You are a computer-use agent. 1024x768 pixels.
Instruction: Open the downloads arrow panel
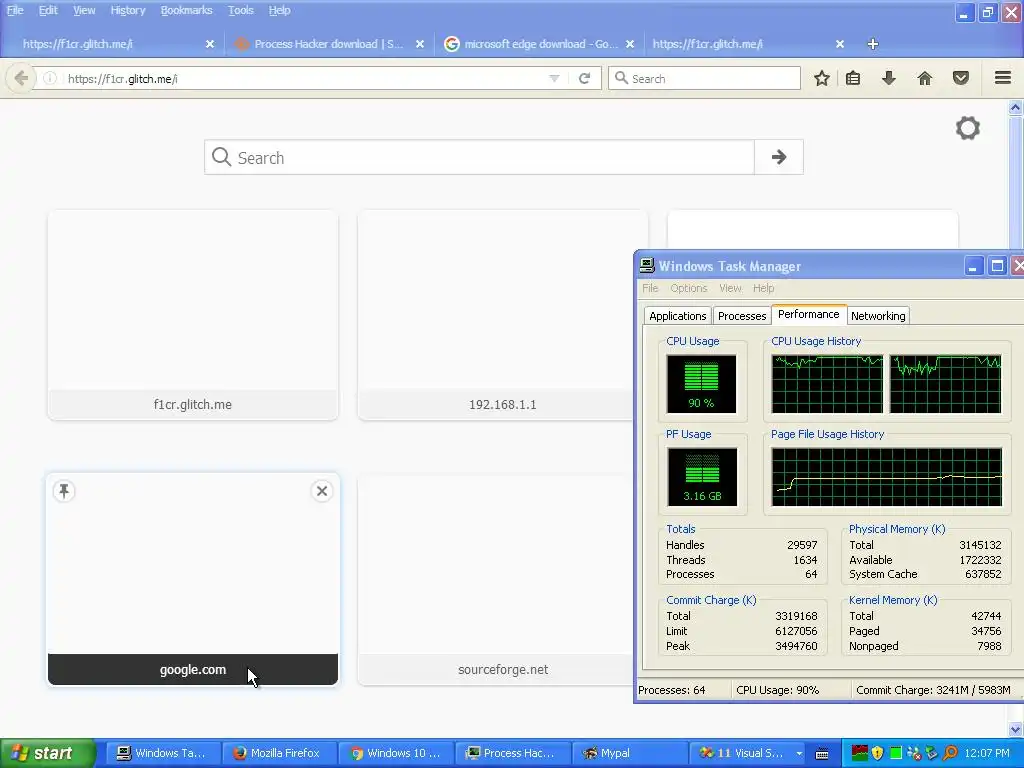888,78
